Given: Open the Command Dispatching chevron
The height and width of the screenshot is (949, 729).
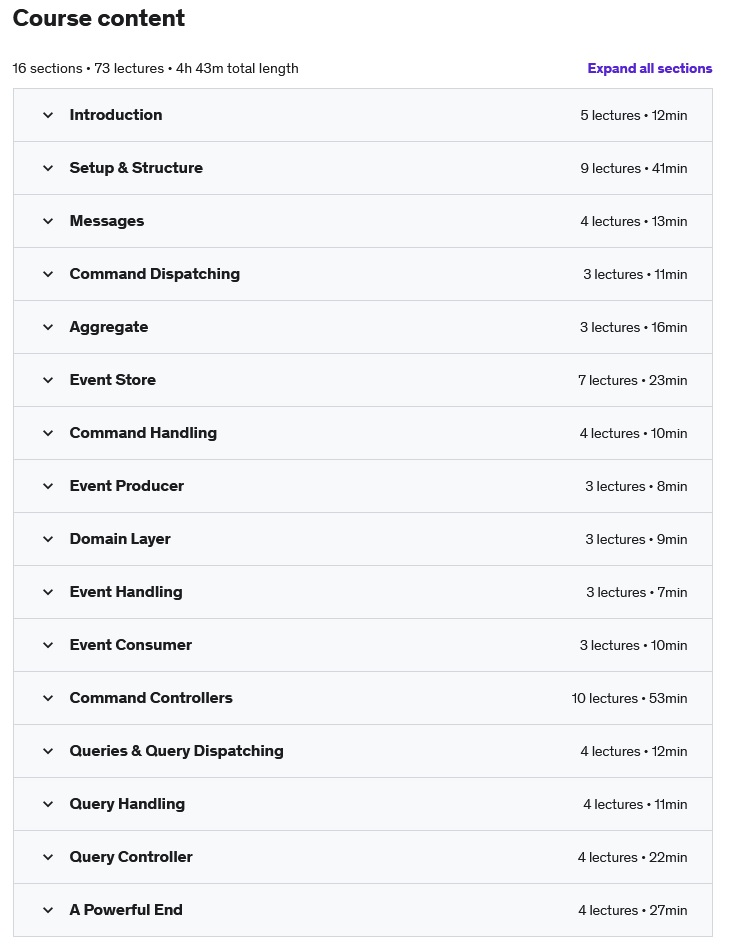Looking at the screenshot, I should click(48, 274).
